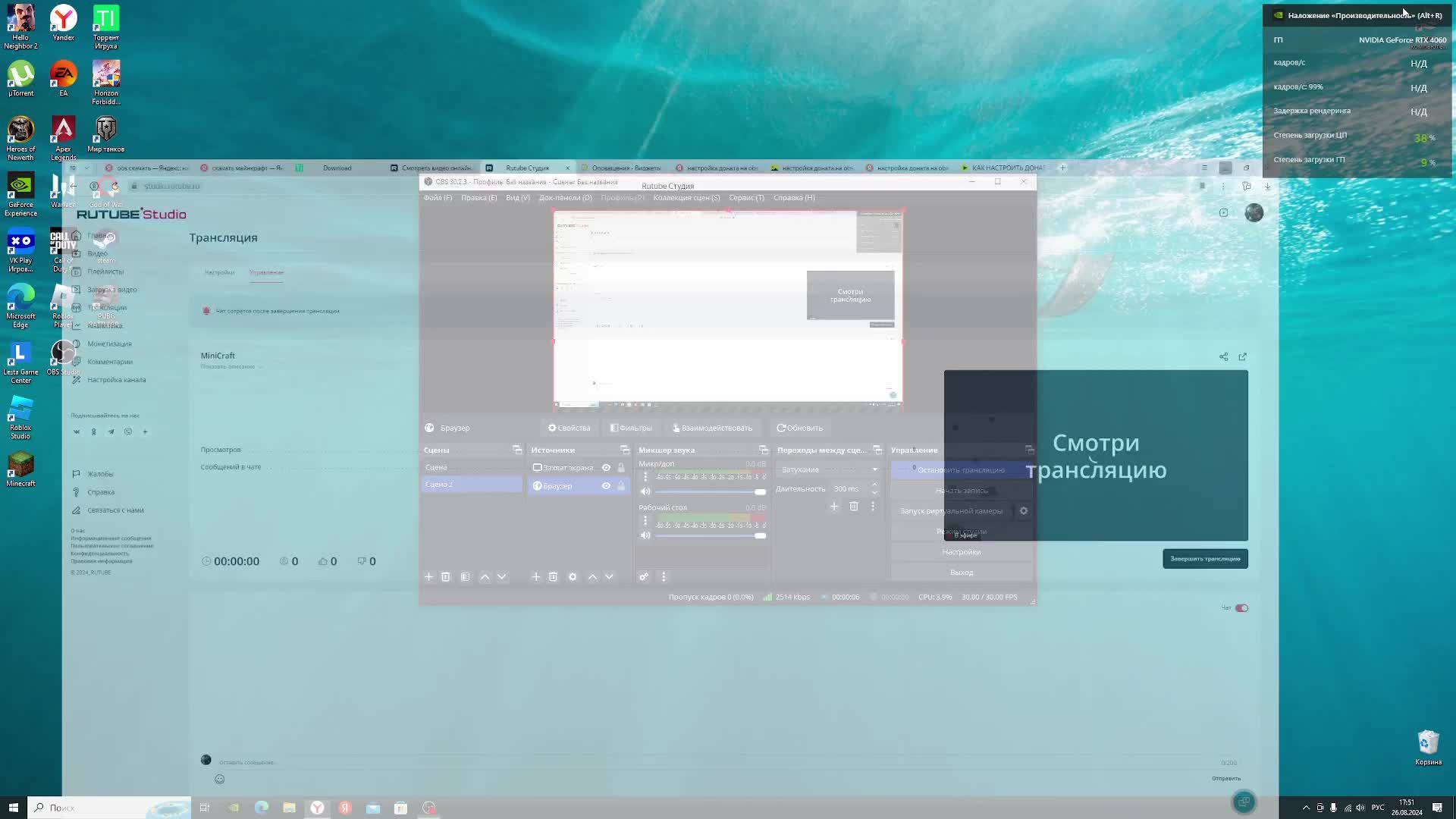1456x819 pixels.
Task: Move selected scene up arrow
Action: click(485, 577)
